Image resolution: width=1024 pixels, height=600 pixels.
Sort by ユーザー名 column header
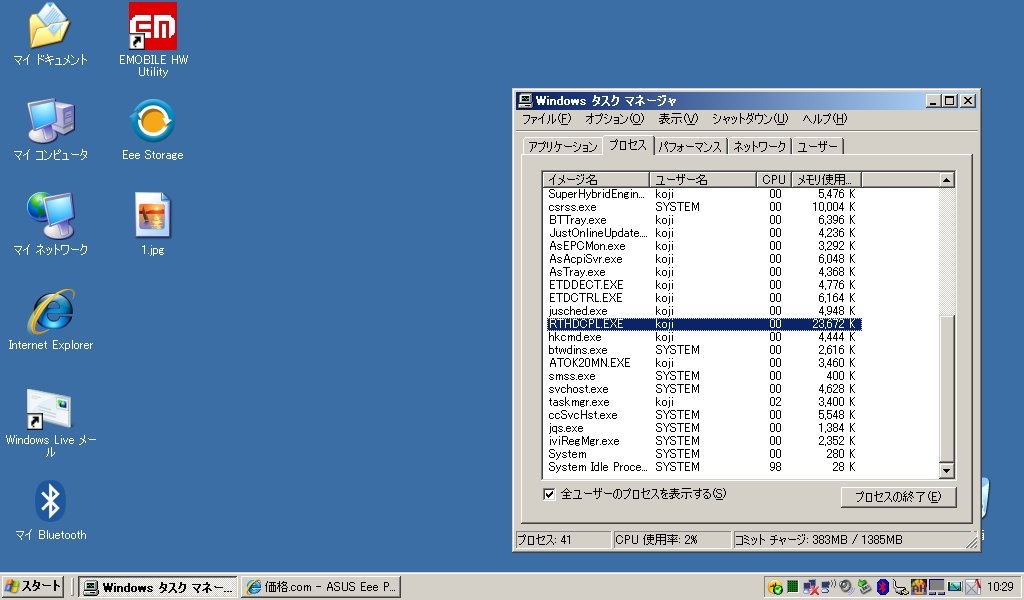[x=702, y=180]
